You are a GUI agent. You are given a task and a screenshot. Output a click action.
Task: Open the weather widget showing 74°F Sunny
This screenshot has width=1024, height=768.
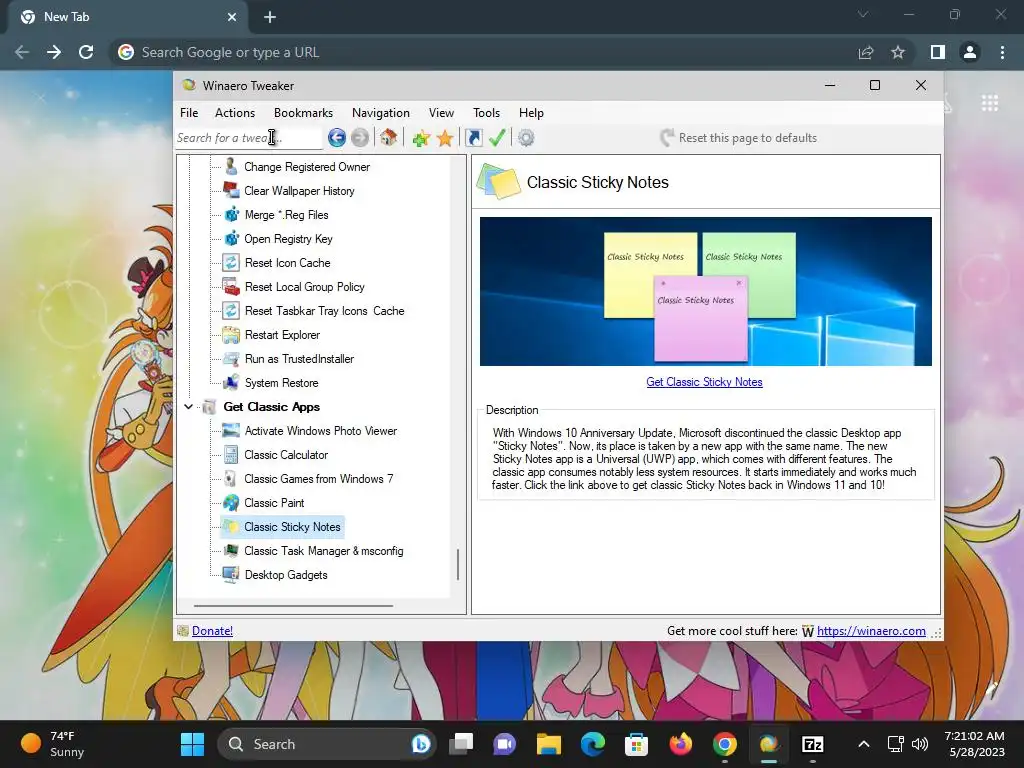[52, 744]
